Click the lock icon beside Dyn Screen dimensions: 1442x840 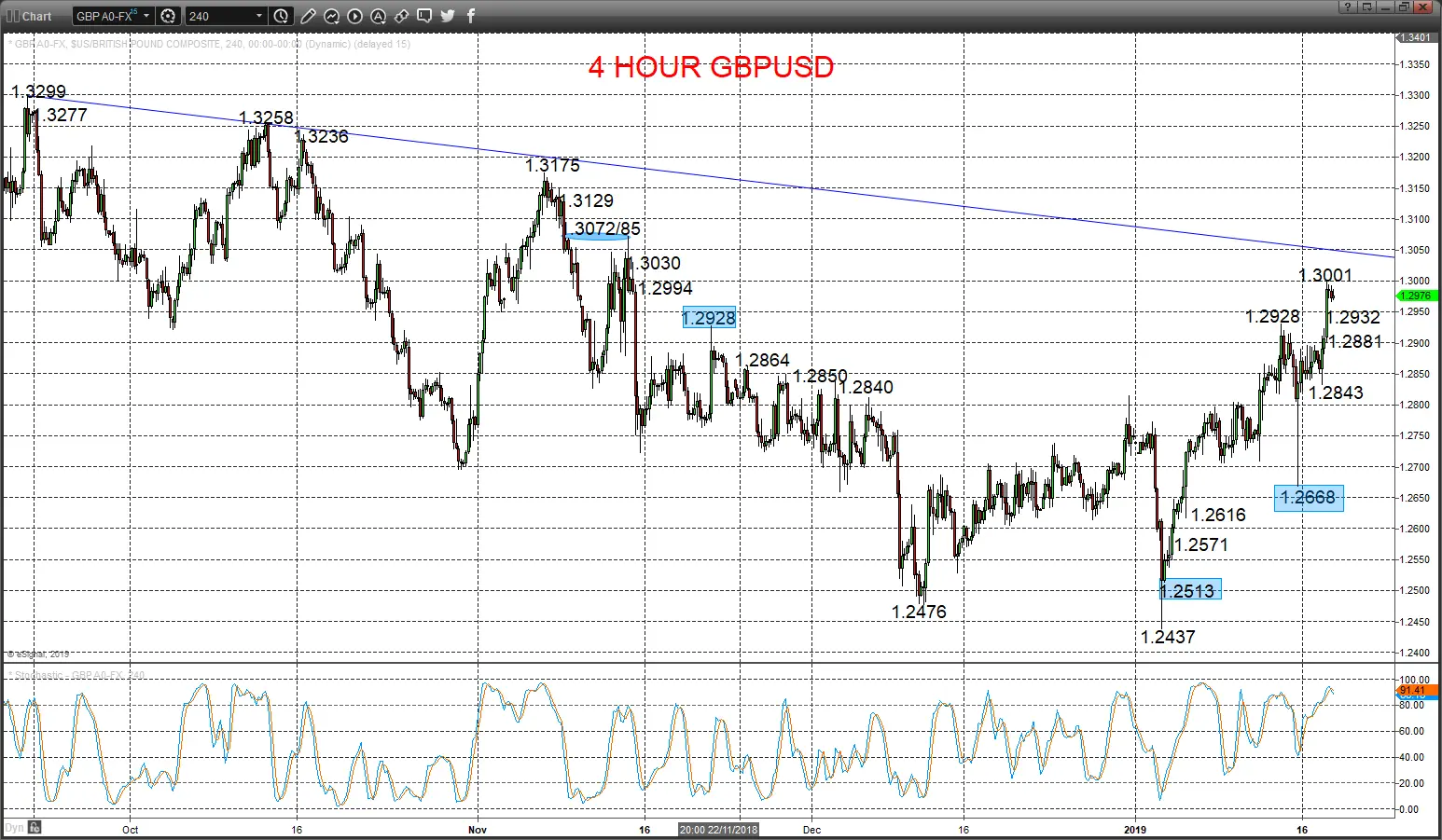(x=35, y=828)
